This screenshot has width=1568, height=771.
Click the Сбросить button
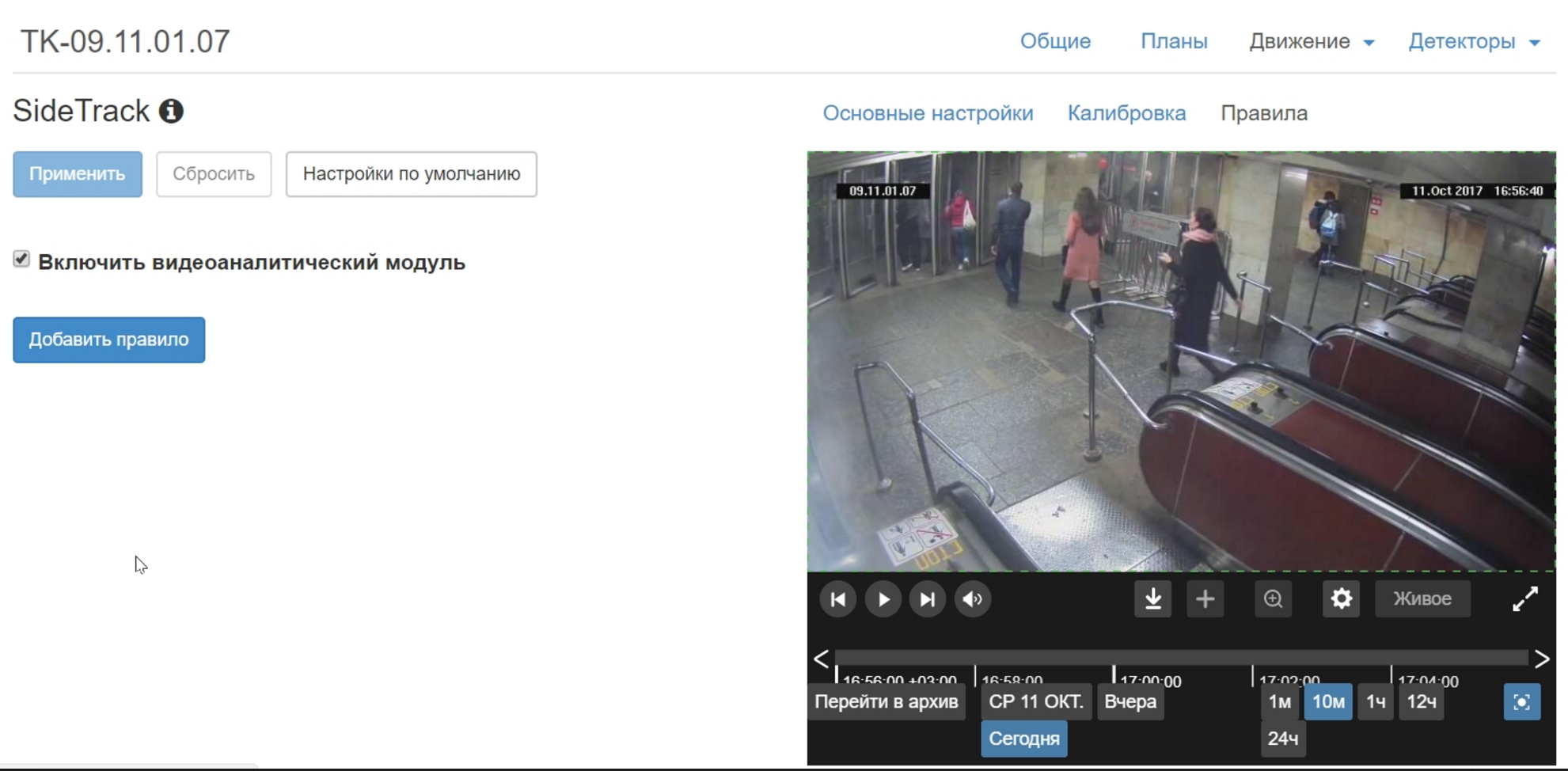(x=214, y=174)
